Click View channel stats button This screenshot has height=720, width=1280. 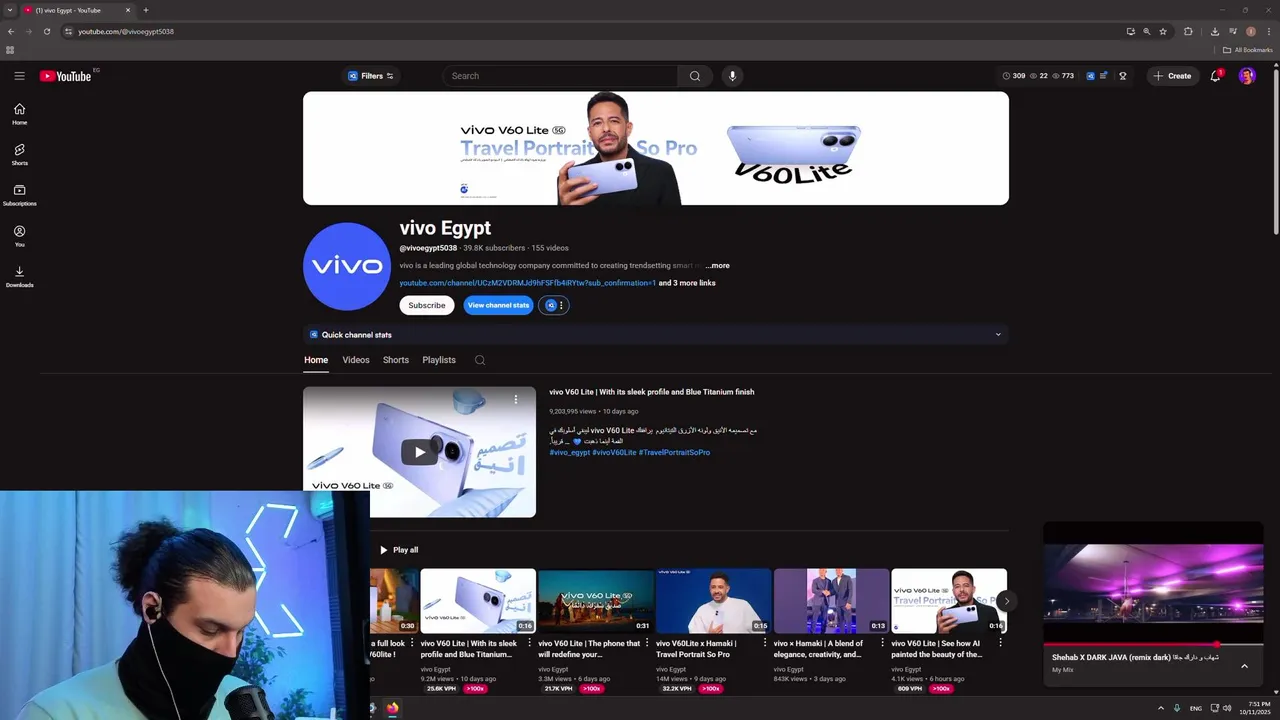[x=498, y=305]
